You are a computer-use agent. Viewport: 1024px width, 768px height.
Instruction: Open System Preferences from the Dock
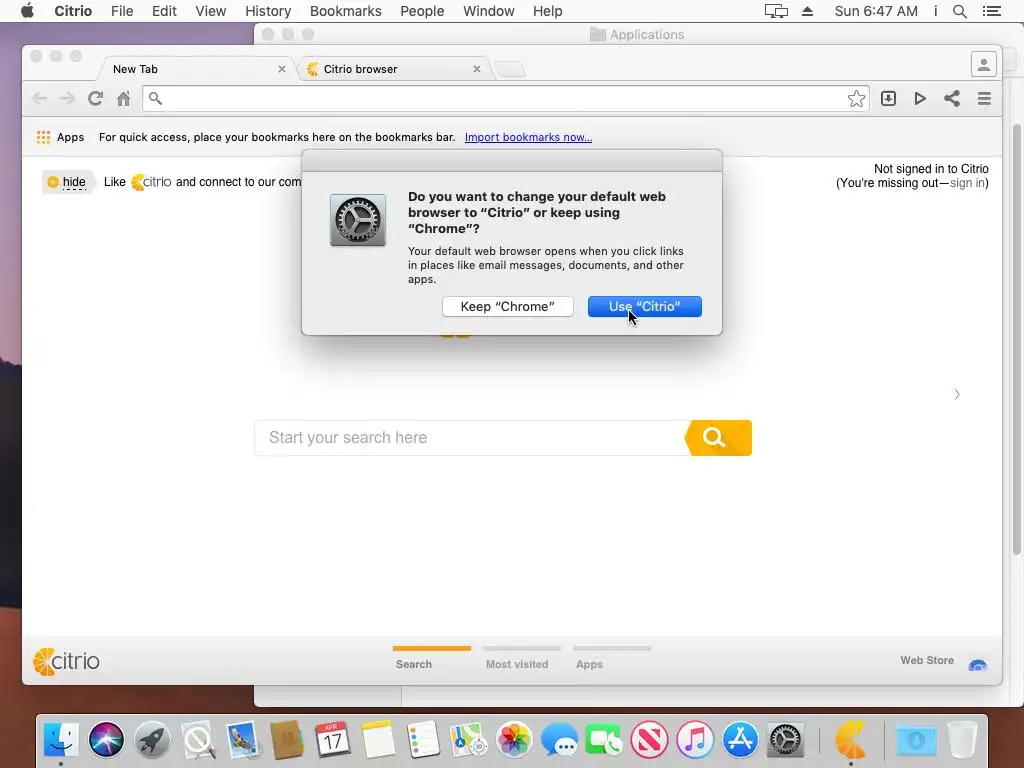[785, 740]
